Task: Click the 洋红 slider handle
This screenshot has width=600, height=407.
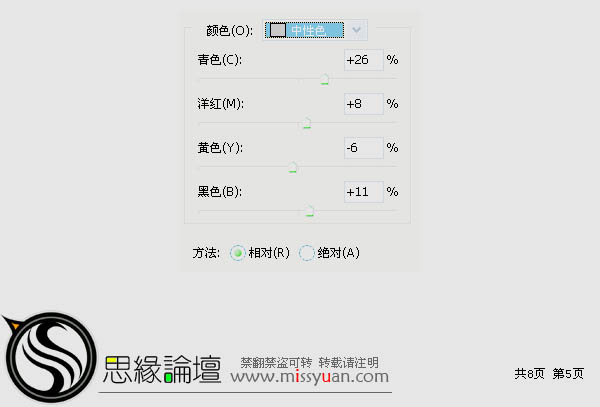Action: click(307, 123)
